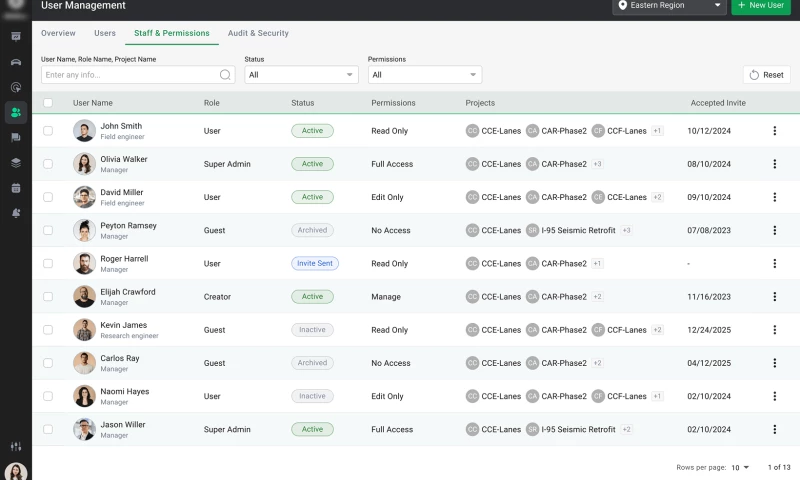Change the rows per page dropdown
The image size is (800, 480).
pyautogui.click(x=740, y=467)
